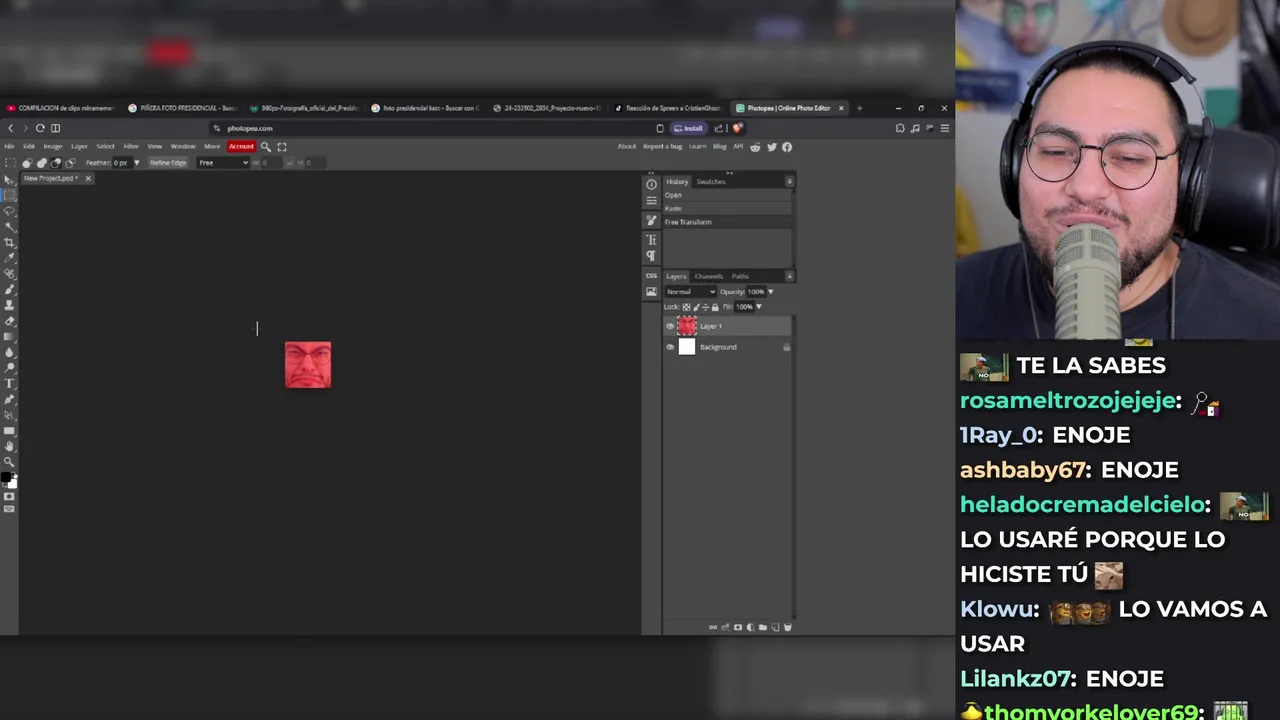Open the Filter menu

(x=131, y=146)
